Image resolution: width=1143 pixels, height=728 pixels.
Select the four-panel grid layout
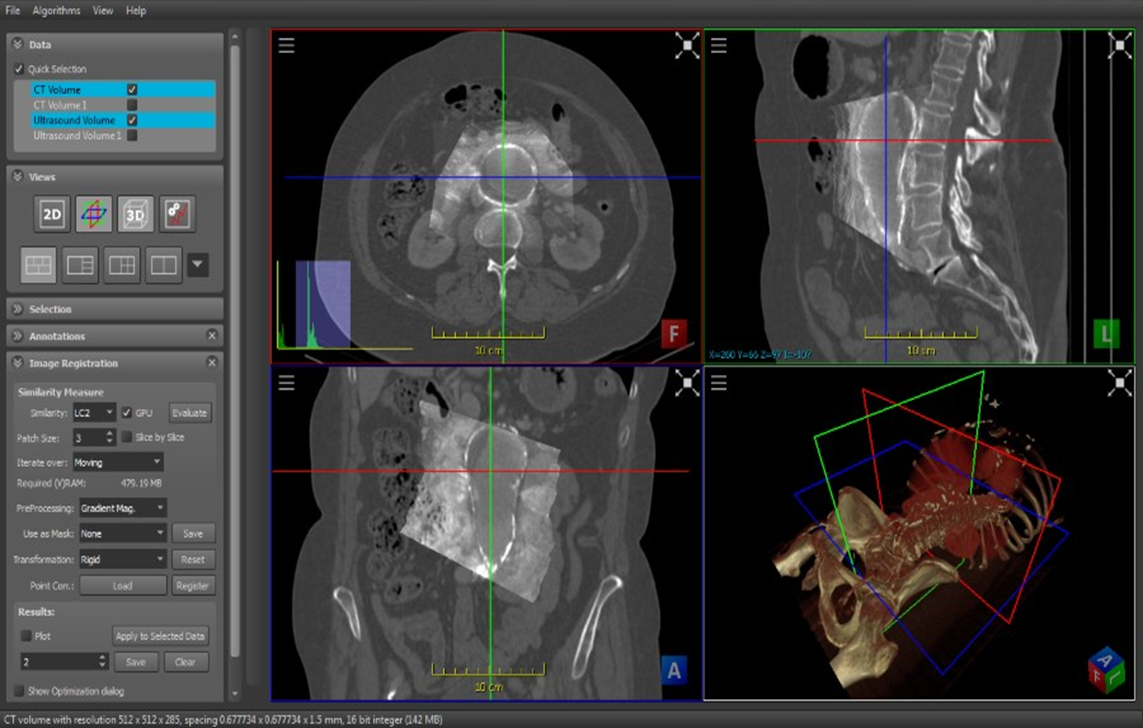pos(39,265)
